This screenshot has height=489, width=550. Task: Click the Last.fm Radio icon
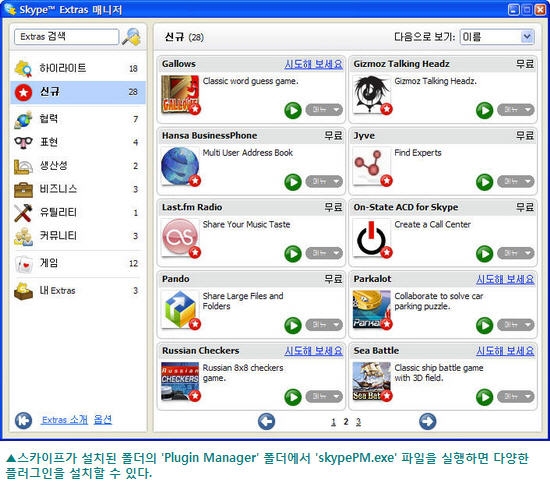pyautogui.click(x=180, y=237)
